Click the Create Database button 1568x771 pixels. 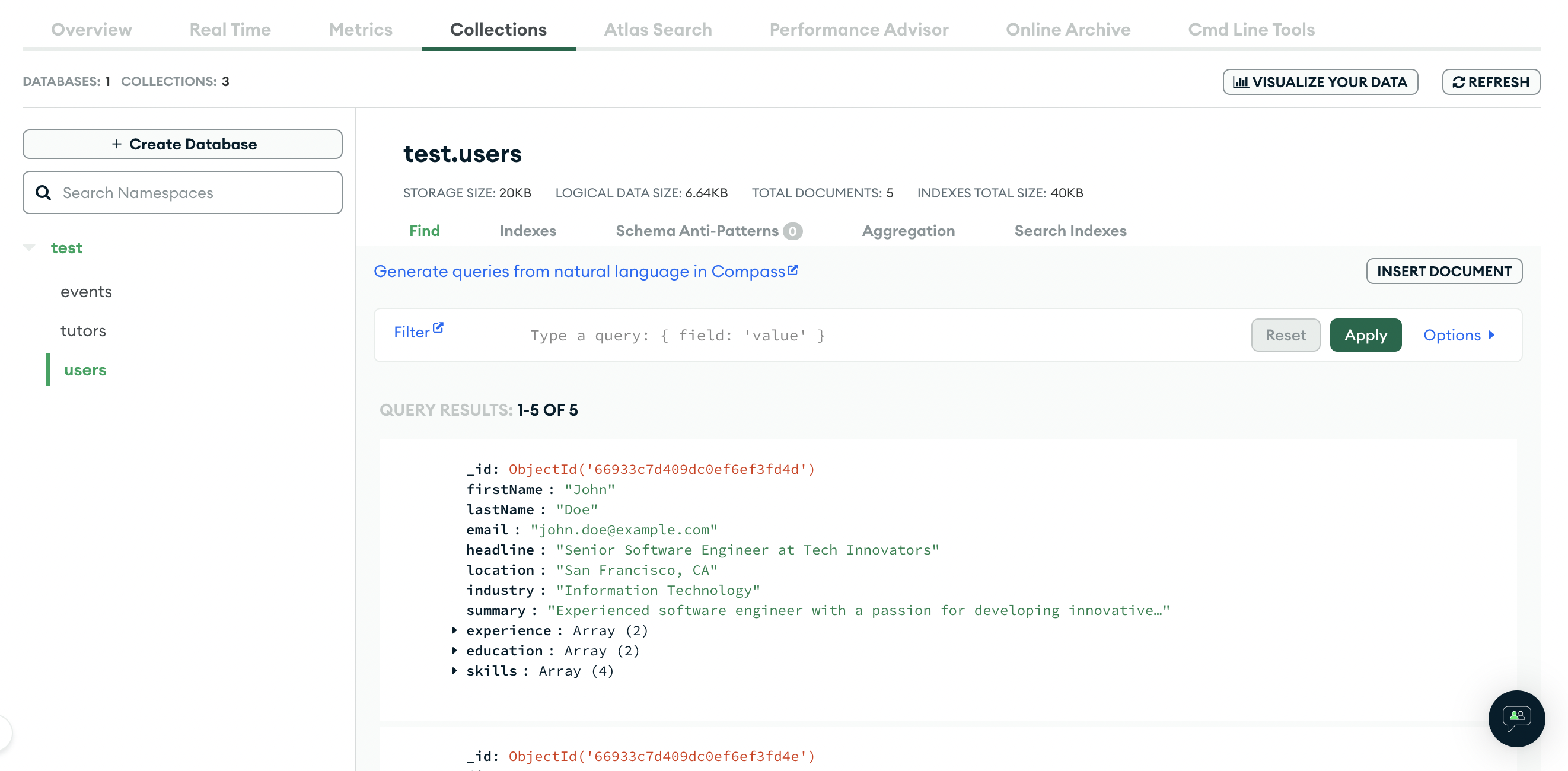pos(182,144)
